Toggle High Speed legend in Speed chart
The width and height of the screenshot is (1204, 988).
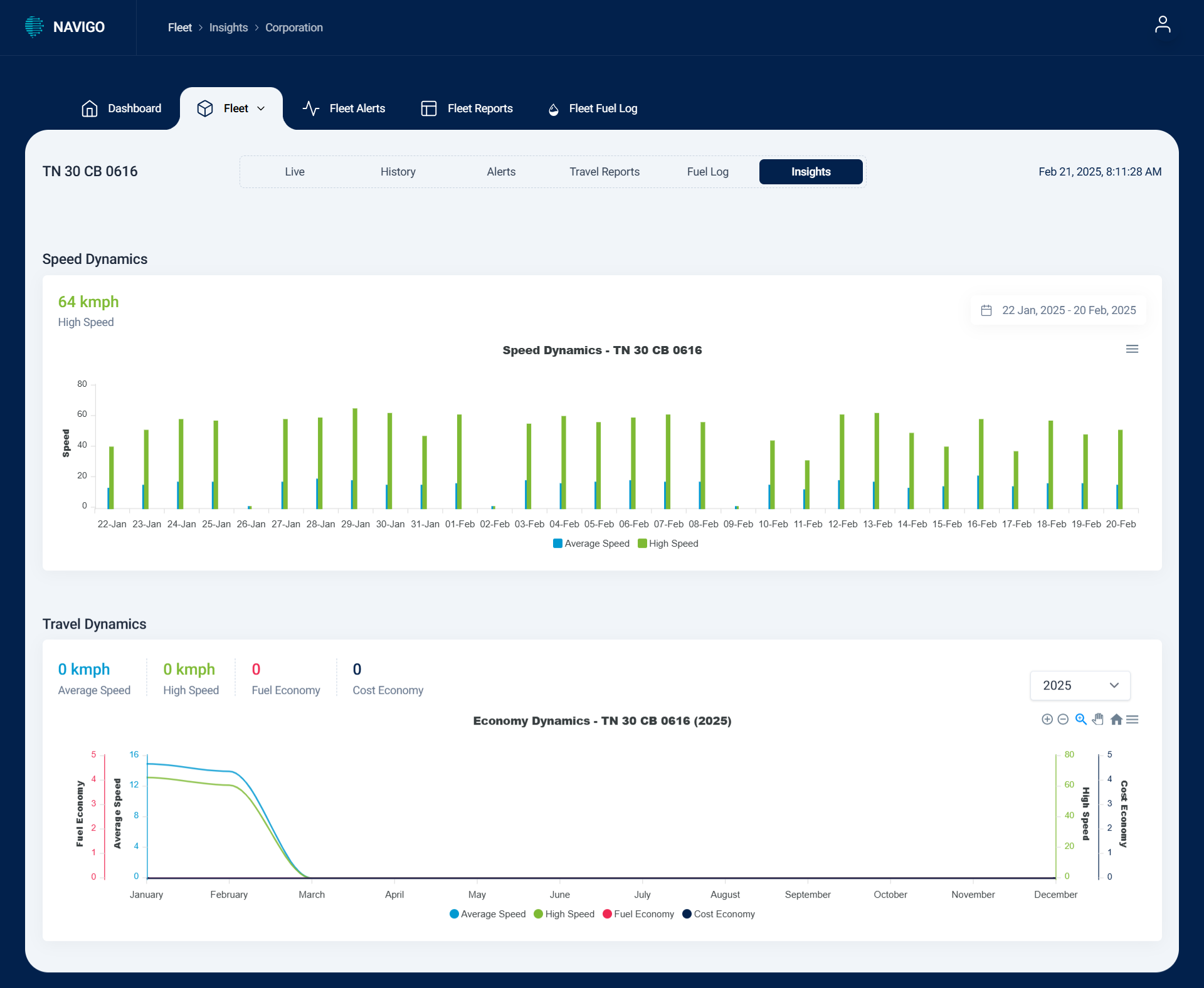[668, 544]
